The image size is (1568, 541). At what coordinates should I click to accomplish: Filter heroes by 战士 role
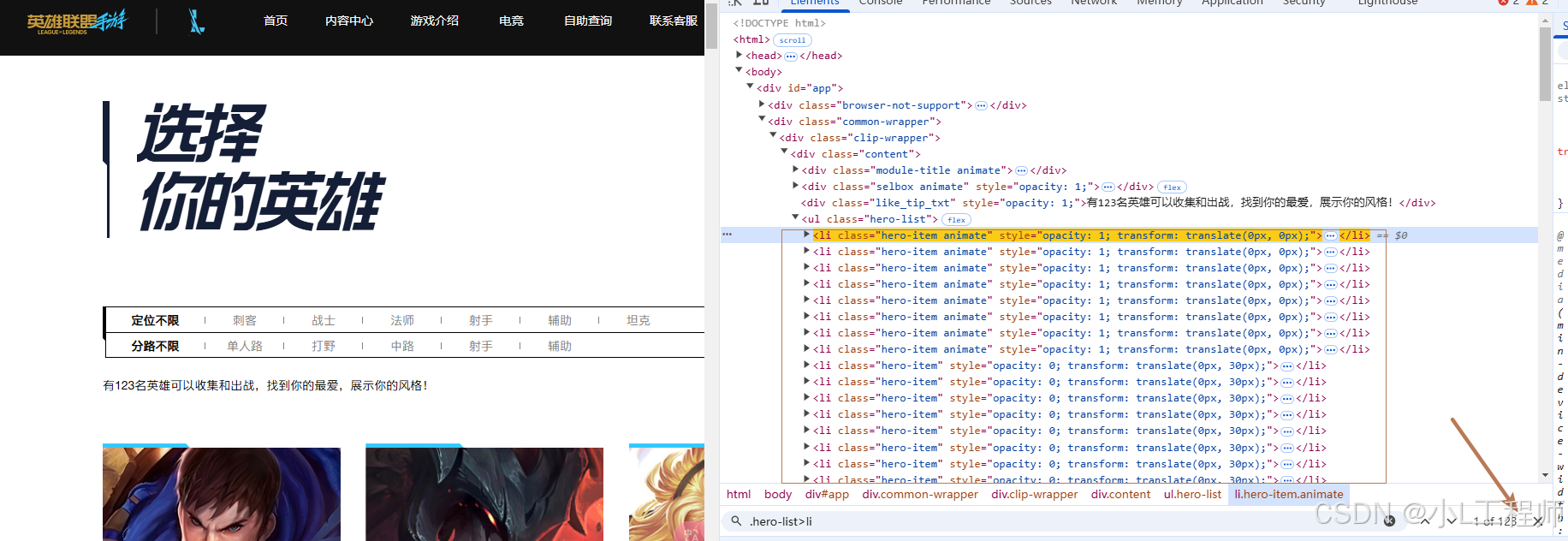click(x=324, y=320)
